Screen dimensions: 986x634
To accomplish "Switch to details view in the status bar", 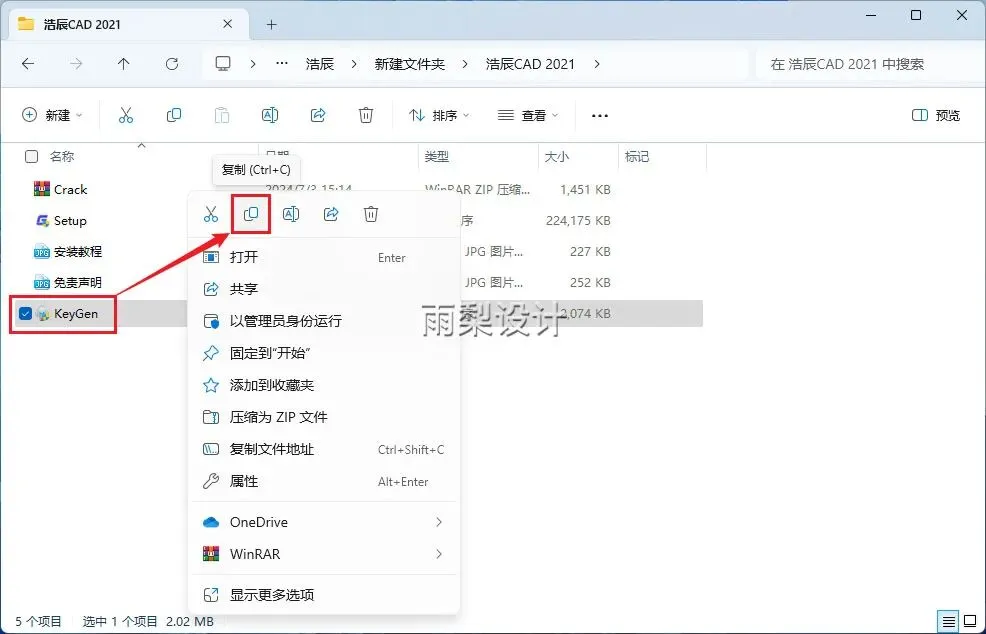I will 948,621.
